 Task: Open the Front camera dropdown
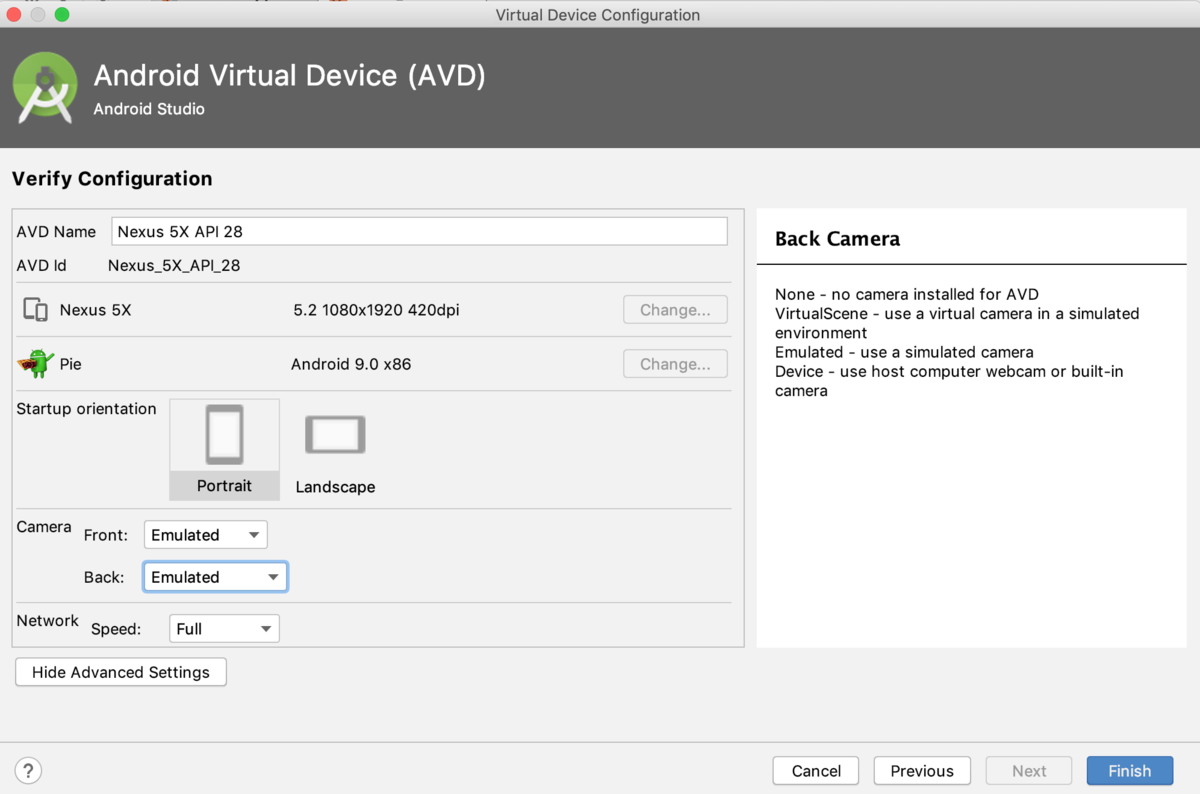point(205,535)
